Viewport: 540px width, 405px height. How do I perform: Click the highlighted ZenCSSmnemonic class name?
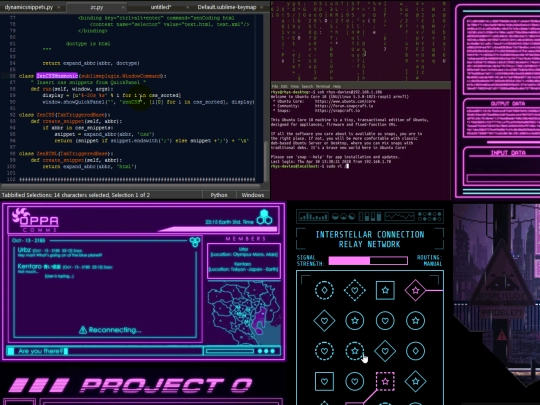pyautogui.click(x=57, y=76)
